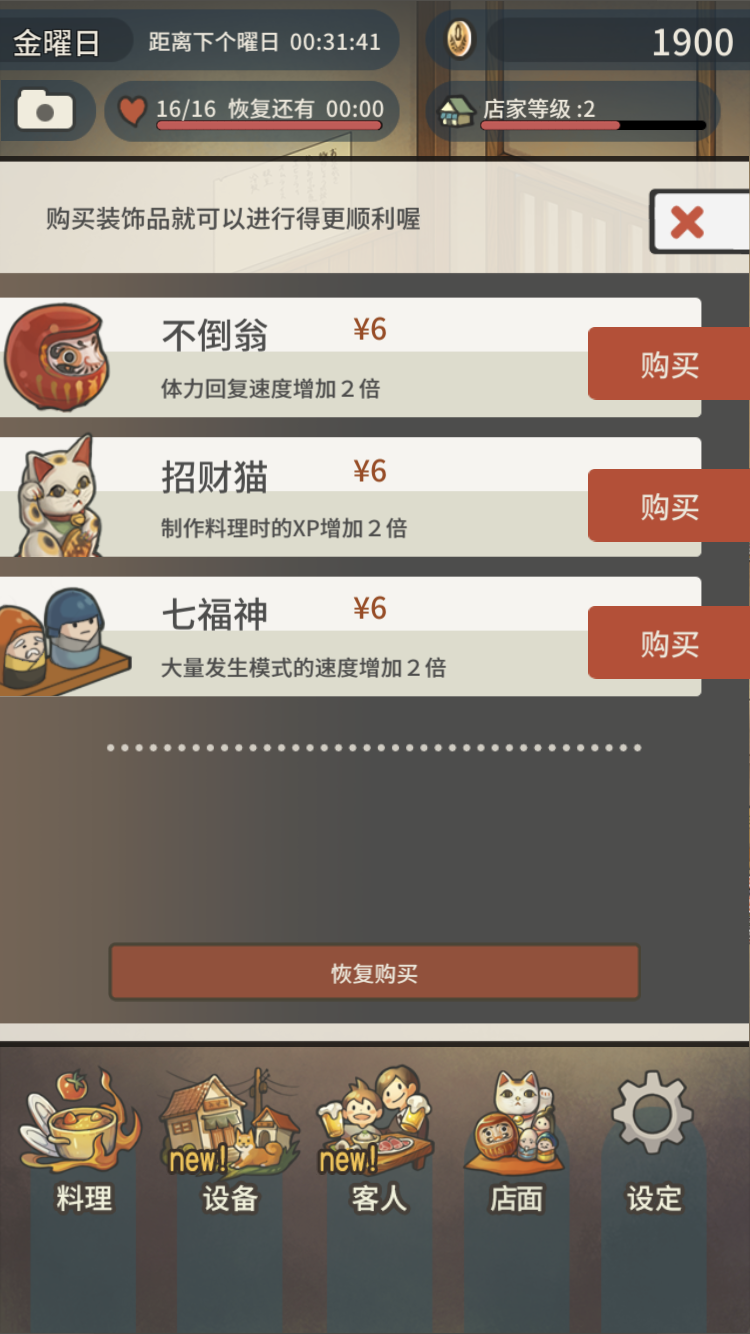Viewport: 750px width, 1334px height.
Task: Click the shop house level icon
Action: 457,110
